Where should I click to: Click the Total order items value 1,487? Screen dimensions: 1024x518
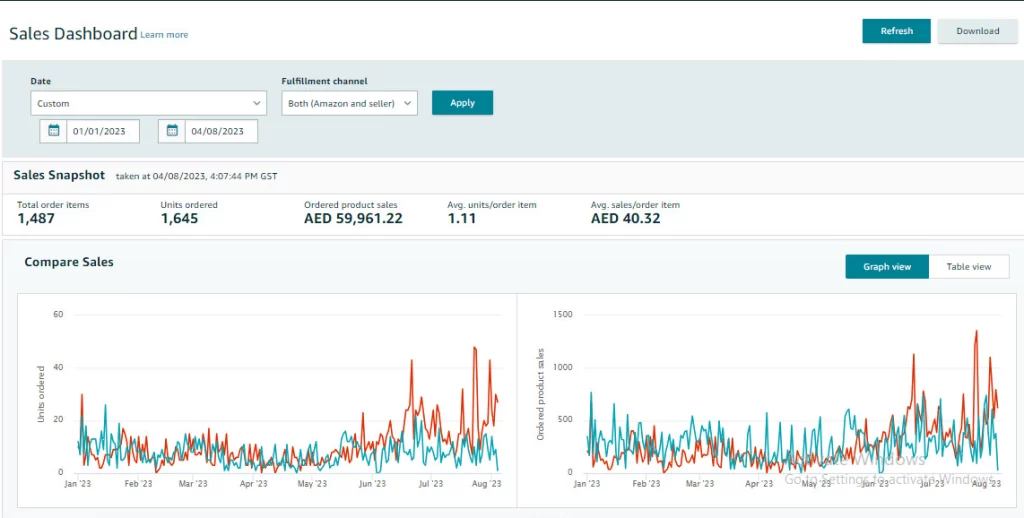(36, 219)
